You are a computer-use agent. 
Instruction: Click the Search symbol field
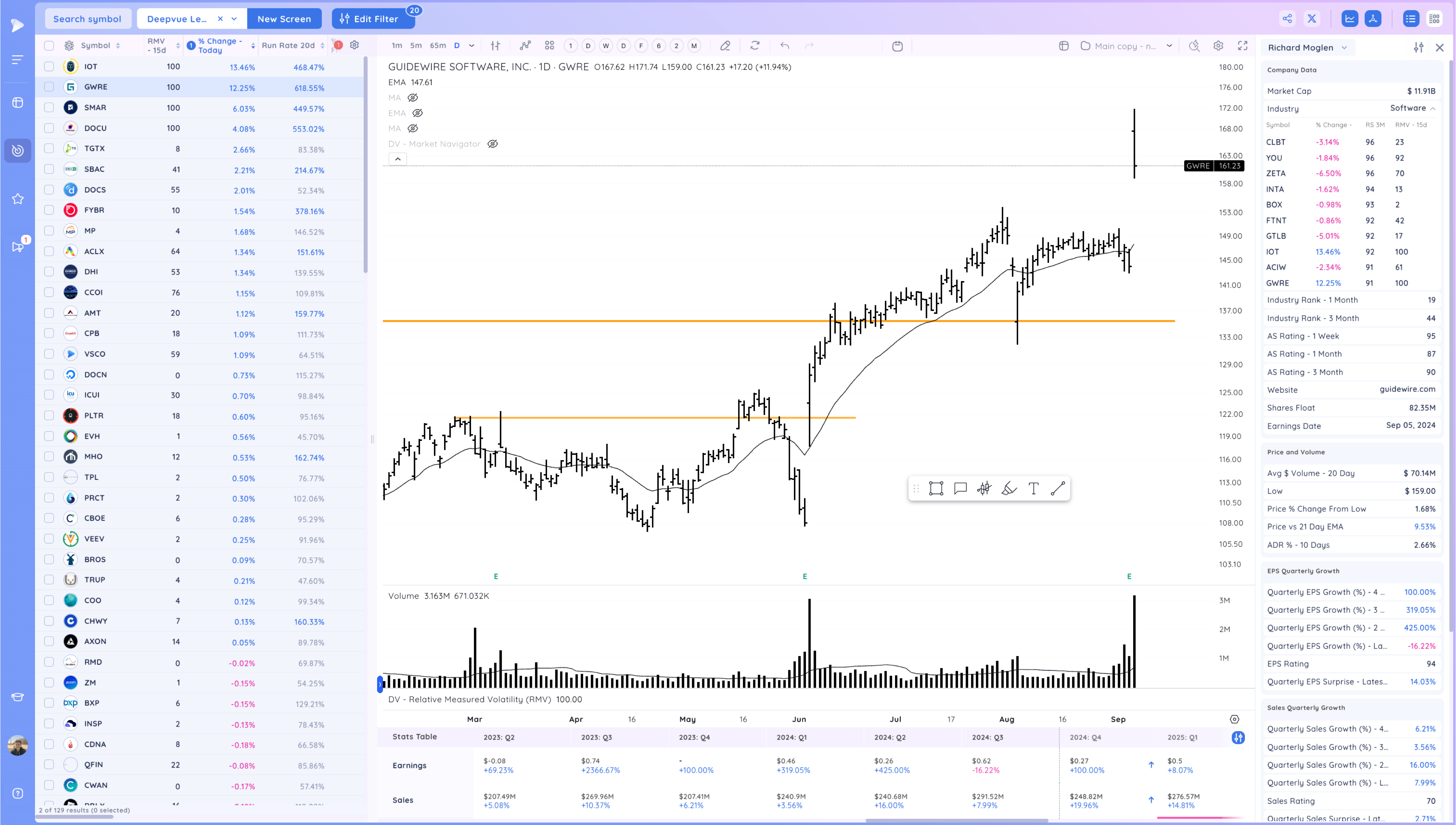click(87, 19)
